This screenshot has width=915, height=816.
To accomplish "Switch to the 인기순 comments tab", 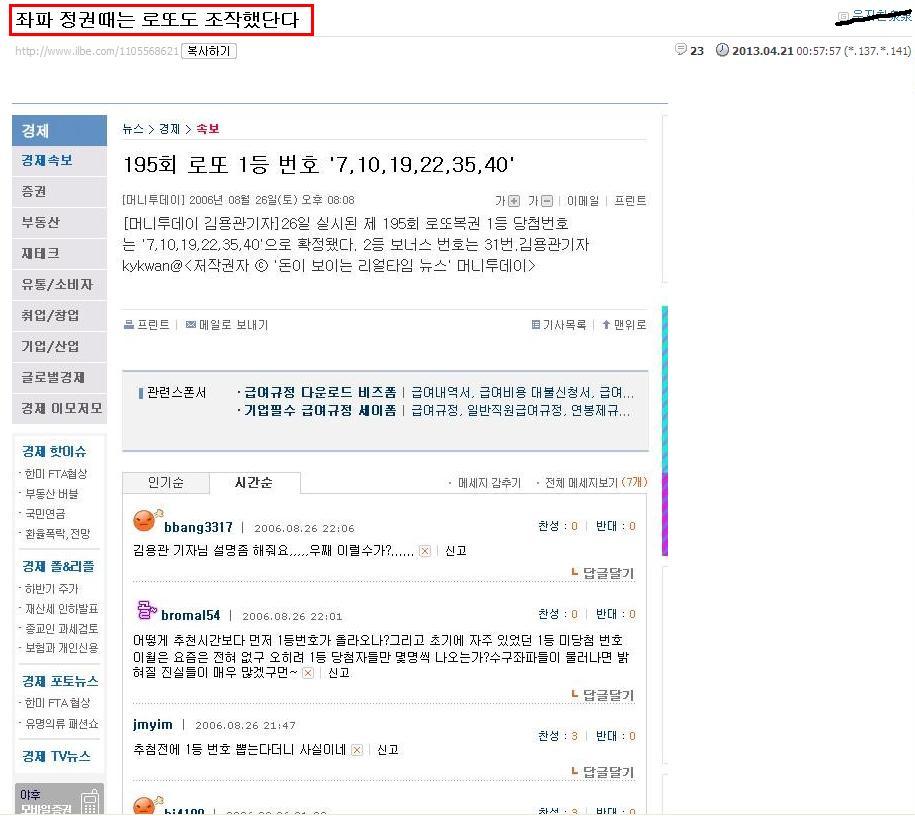I will click(165, 483).
